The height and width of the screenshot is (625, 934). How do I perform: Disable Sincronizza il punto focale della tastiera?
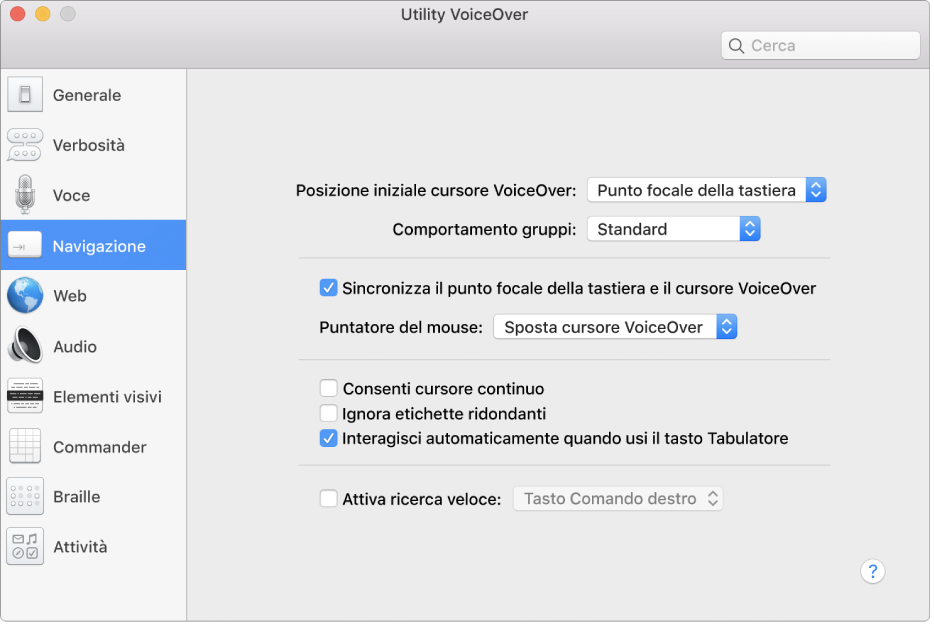coord(328,288)
